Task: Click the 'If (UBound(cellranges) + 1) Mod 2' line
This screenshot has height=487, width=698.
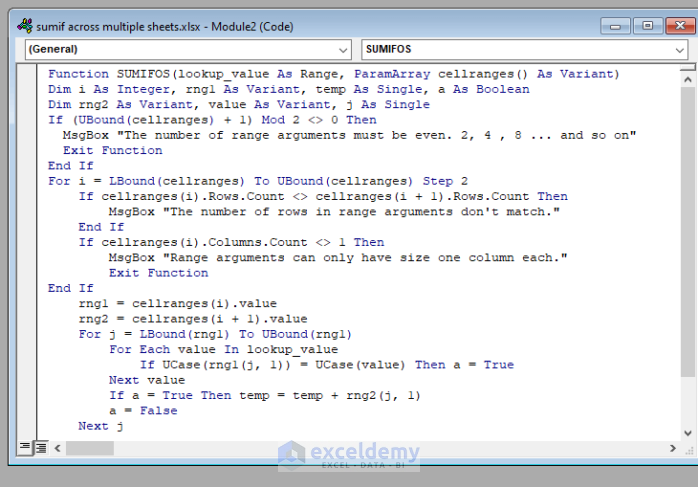Action: 212,120
